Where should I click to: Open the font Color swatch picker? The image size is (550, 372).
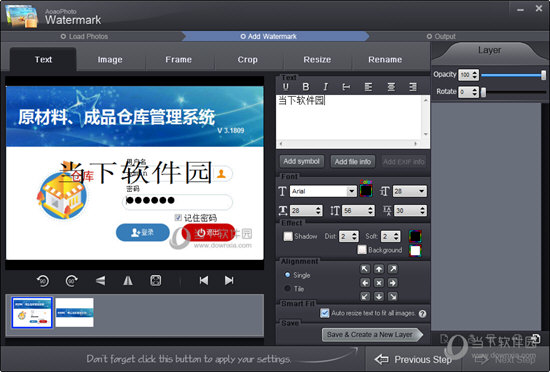point(366,190)
